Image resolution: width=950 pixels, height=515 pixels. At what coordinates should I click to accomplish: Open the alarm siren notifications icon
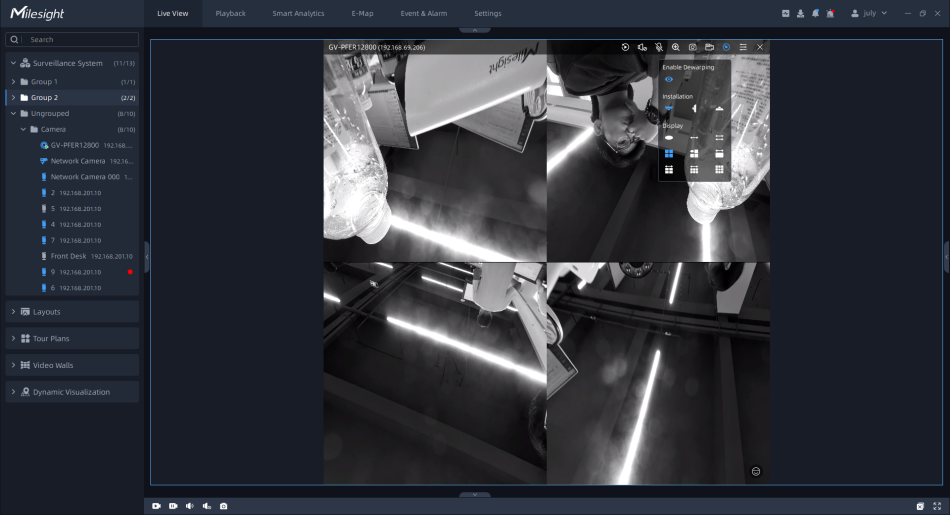tap(831, 13)
